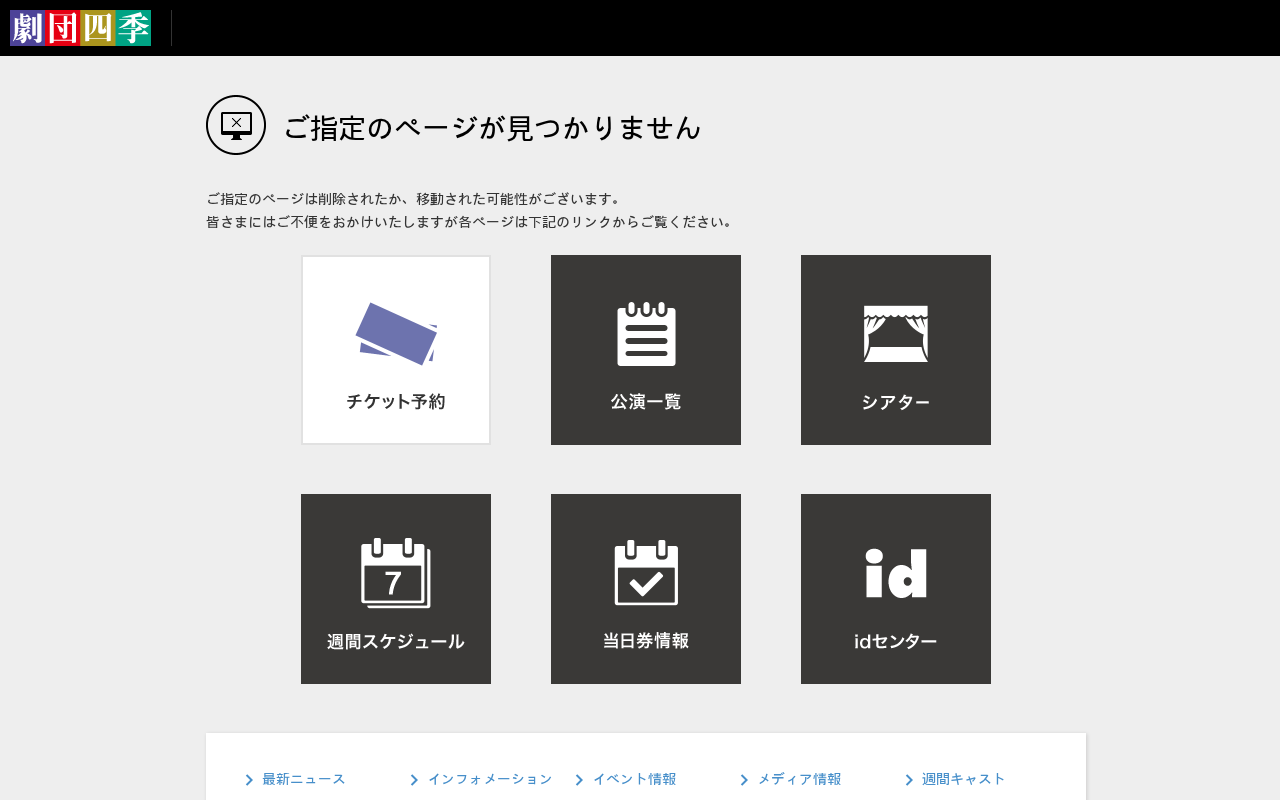Click the ご指定のページが見つかりません heading
The image size is (1280, 800).
(x=493, y=128)
